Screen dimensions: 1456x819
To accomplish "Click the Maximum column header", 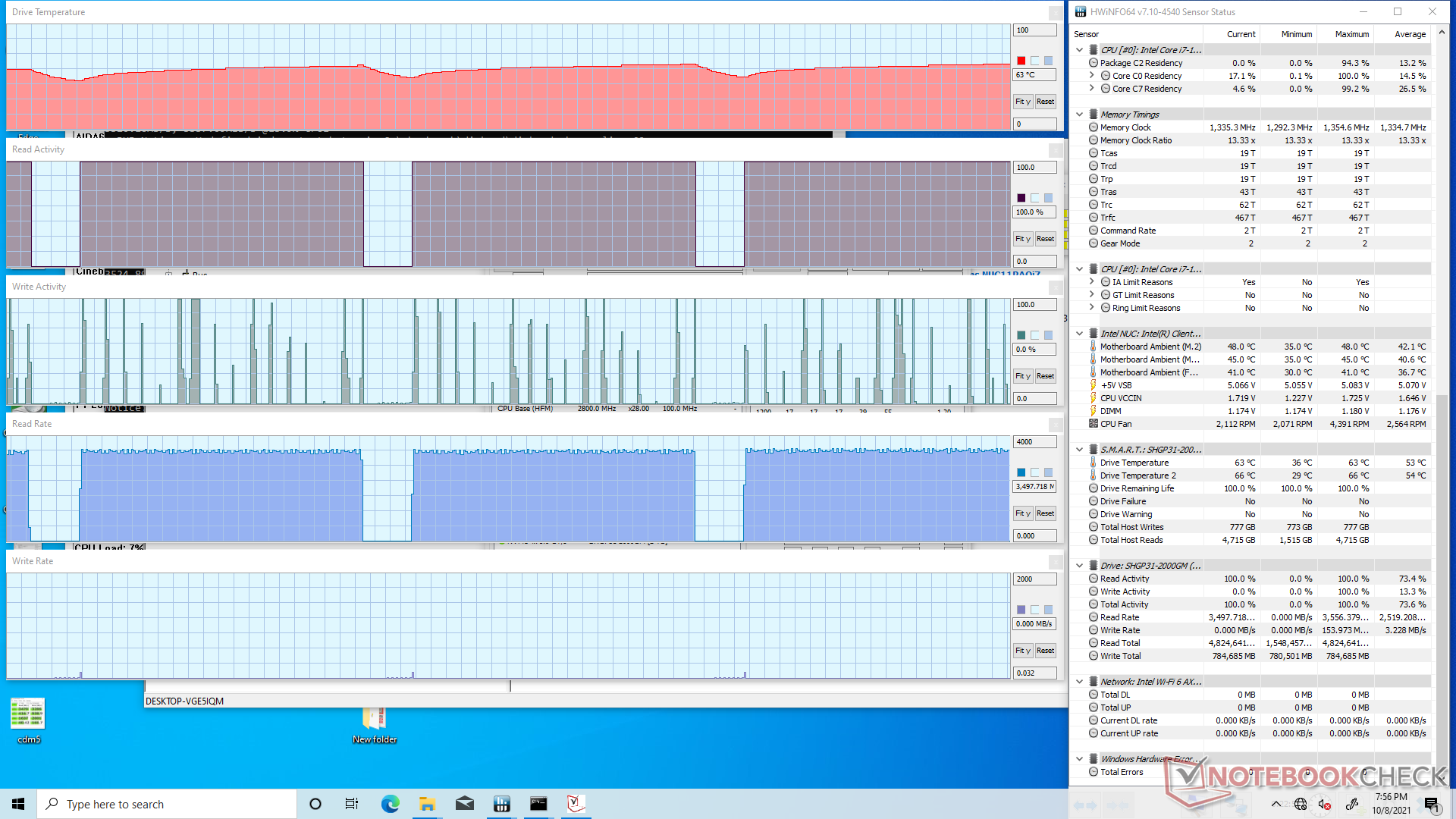I will click(1345, 34).
